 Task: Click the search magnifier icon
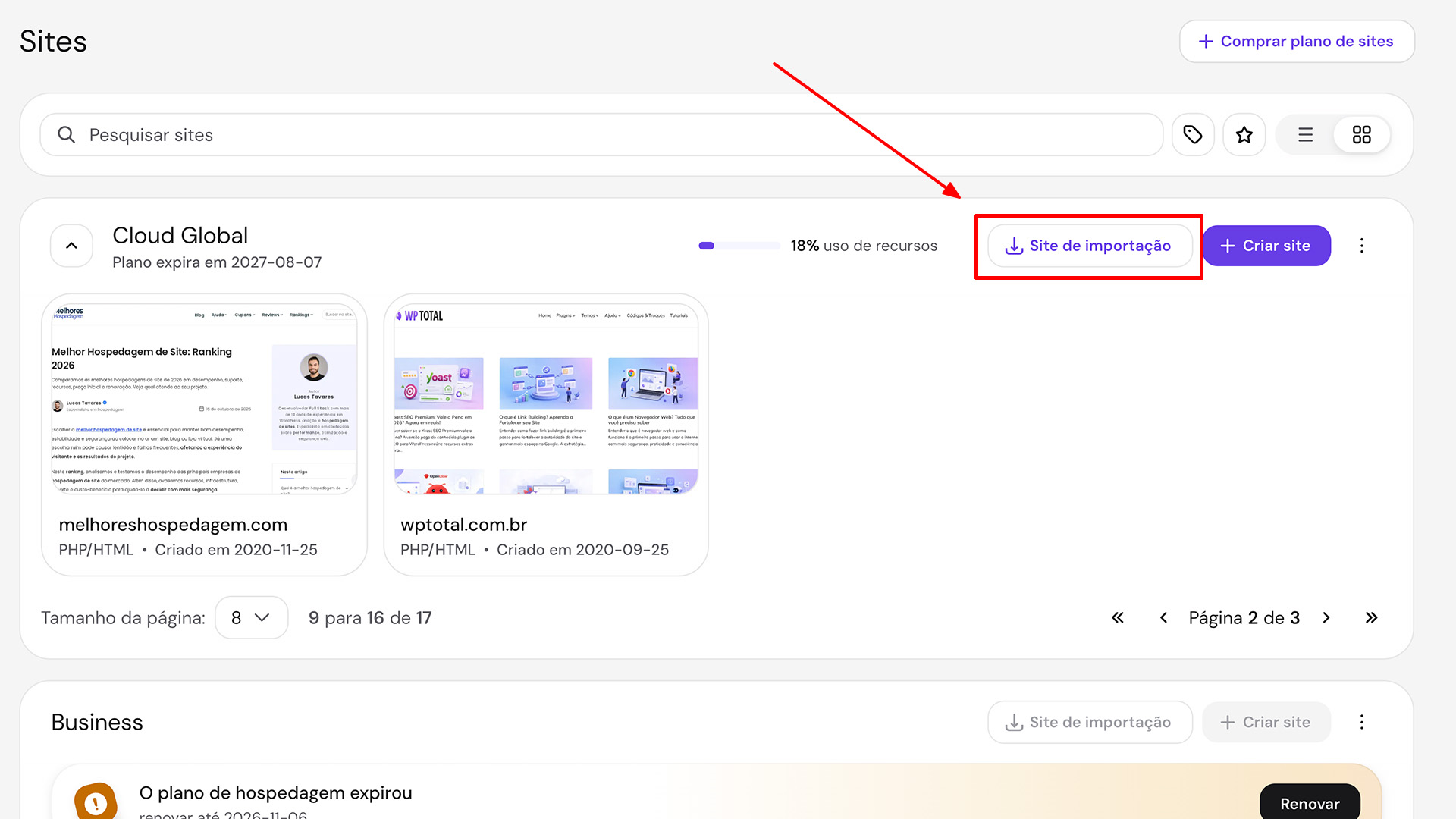67,135
